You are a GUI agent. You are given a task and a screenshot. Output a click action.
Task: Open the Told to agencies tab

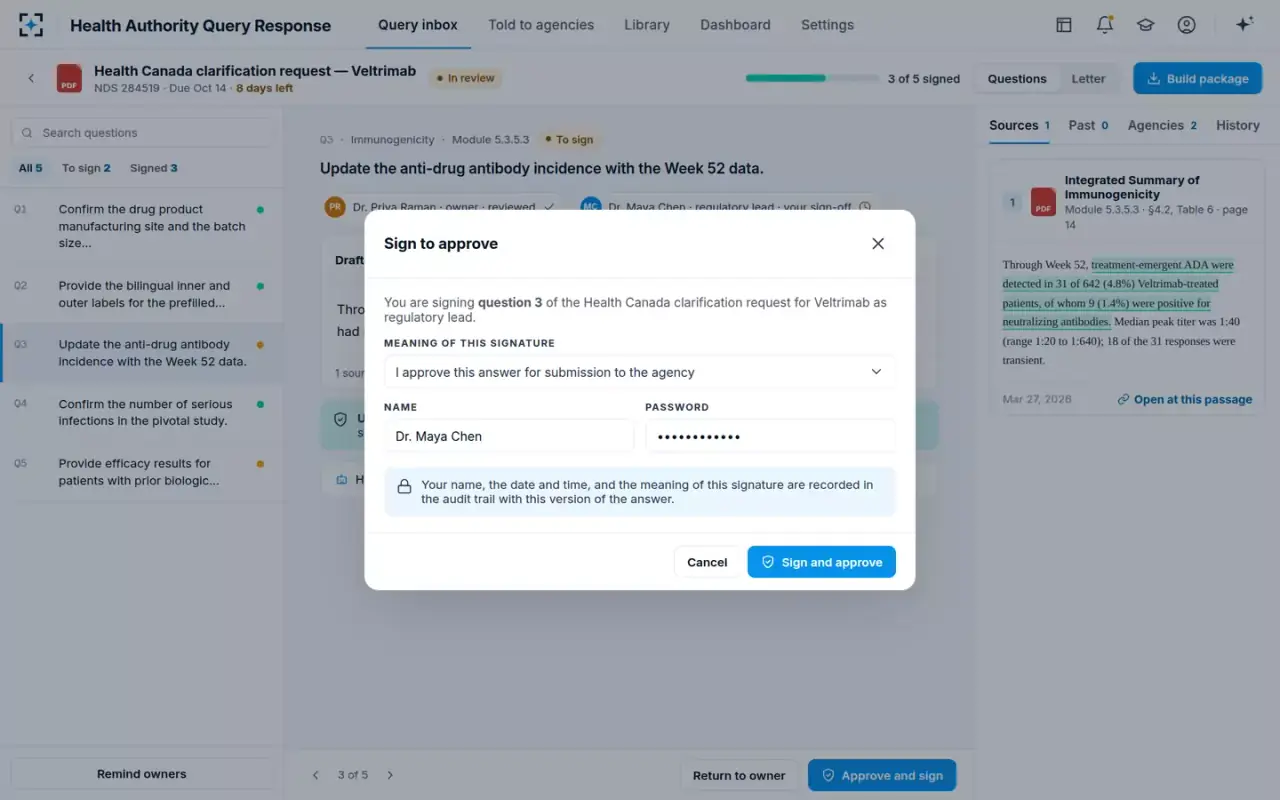click(x=541, y=25)
